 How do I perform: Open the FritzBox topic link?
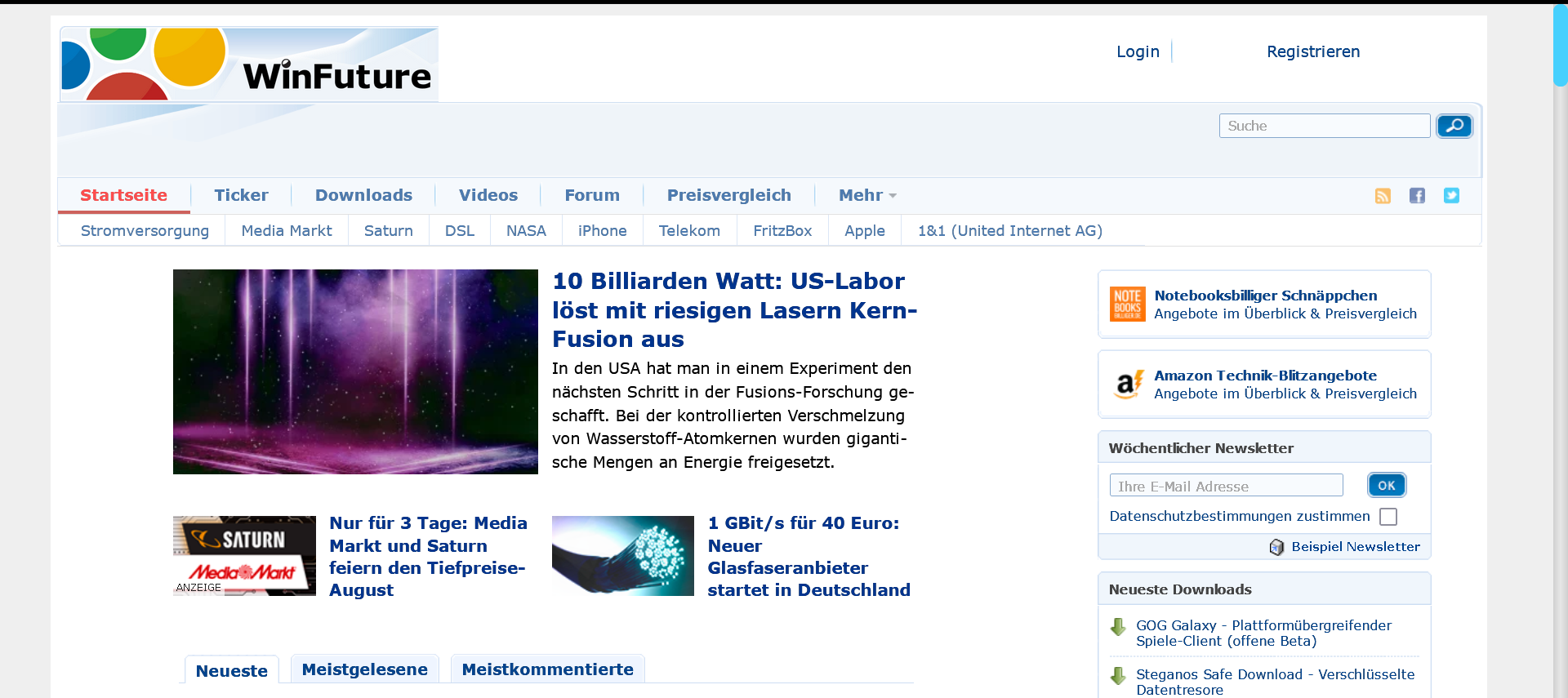[782, 231]
